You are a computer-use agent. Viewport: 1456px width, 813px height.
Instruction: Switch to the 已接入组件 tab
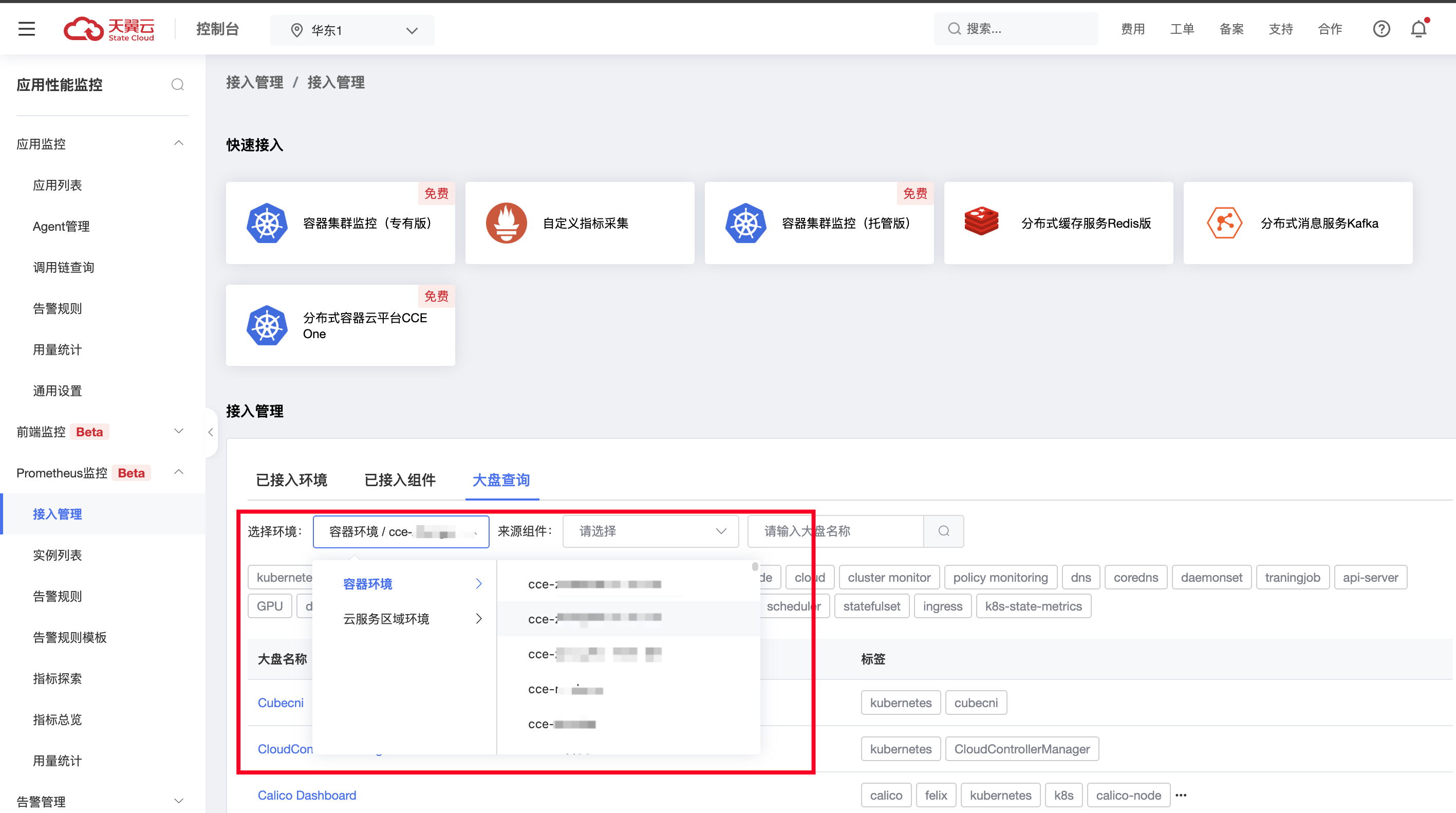(400, 480)
